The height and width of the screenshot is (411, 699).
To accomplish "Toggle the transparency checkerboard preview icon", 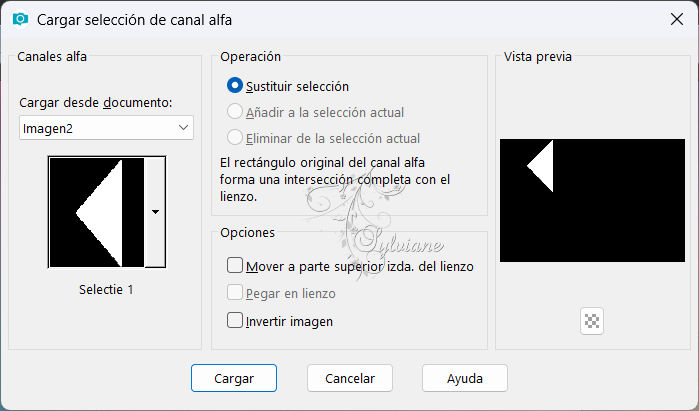I will coord(592,321).
